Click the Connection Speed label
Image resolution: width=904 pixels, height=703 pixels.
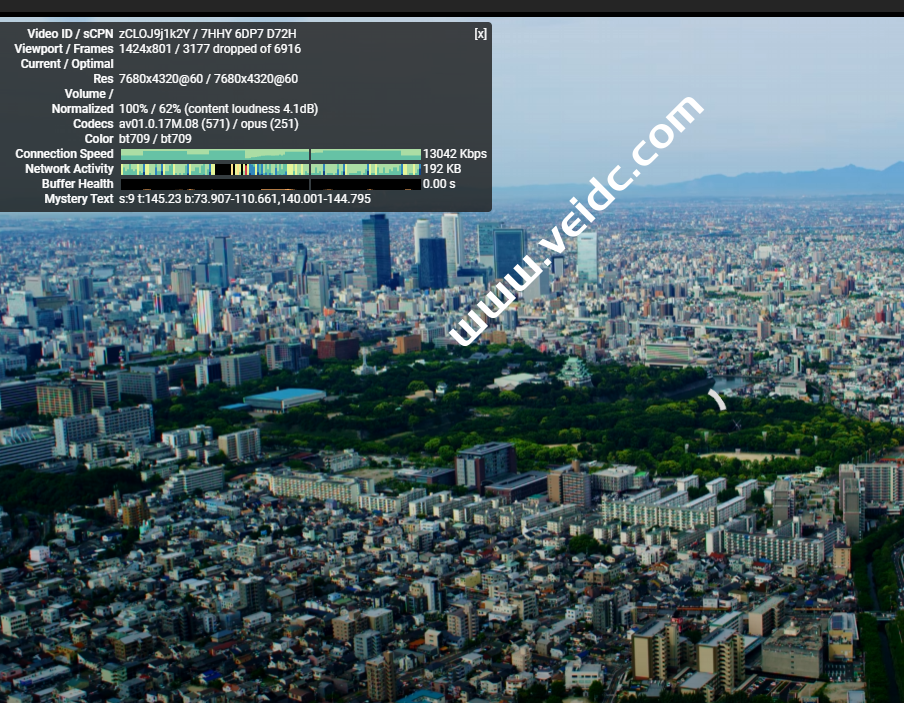64,154
